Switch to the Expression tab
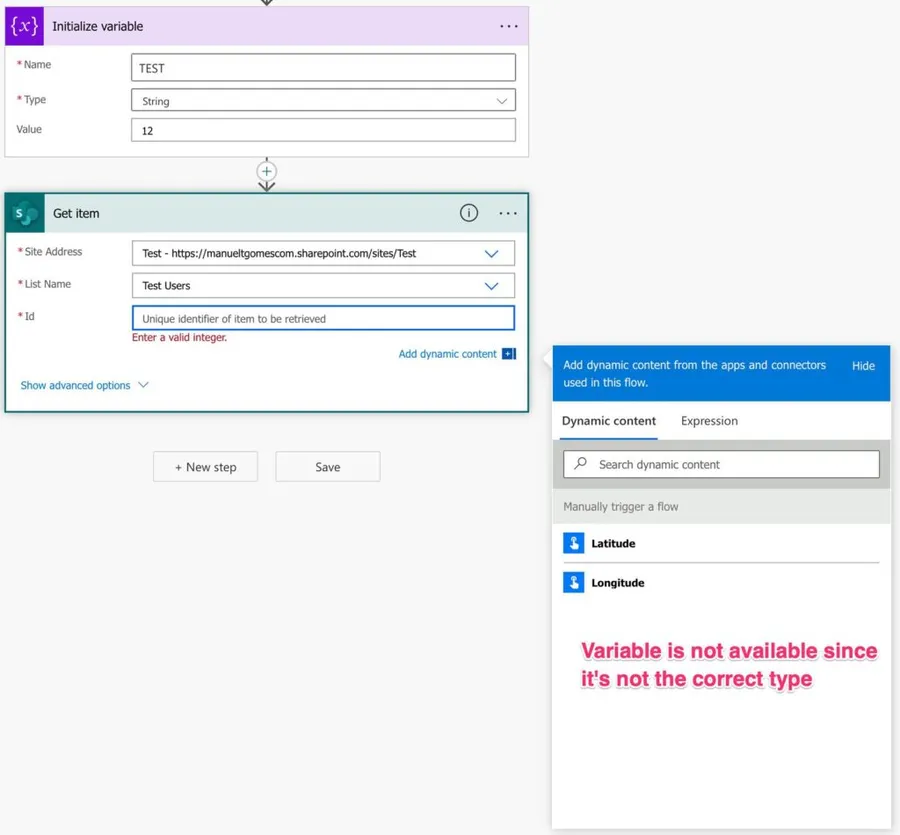This screenshot has height=835, width=900. (709, 421)
